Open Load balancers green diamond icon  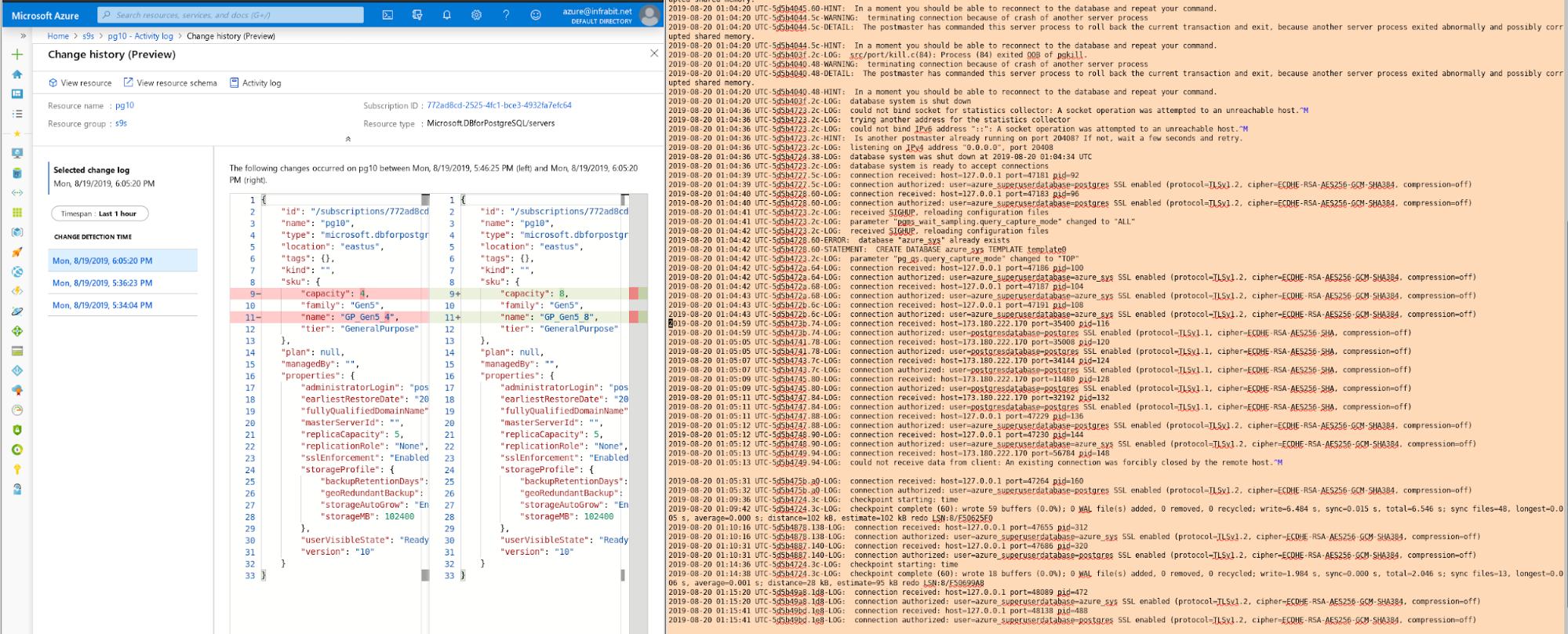click(x=17, y=331)
